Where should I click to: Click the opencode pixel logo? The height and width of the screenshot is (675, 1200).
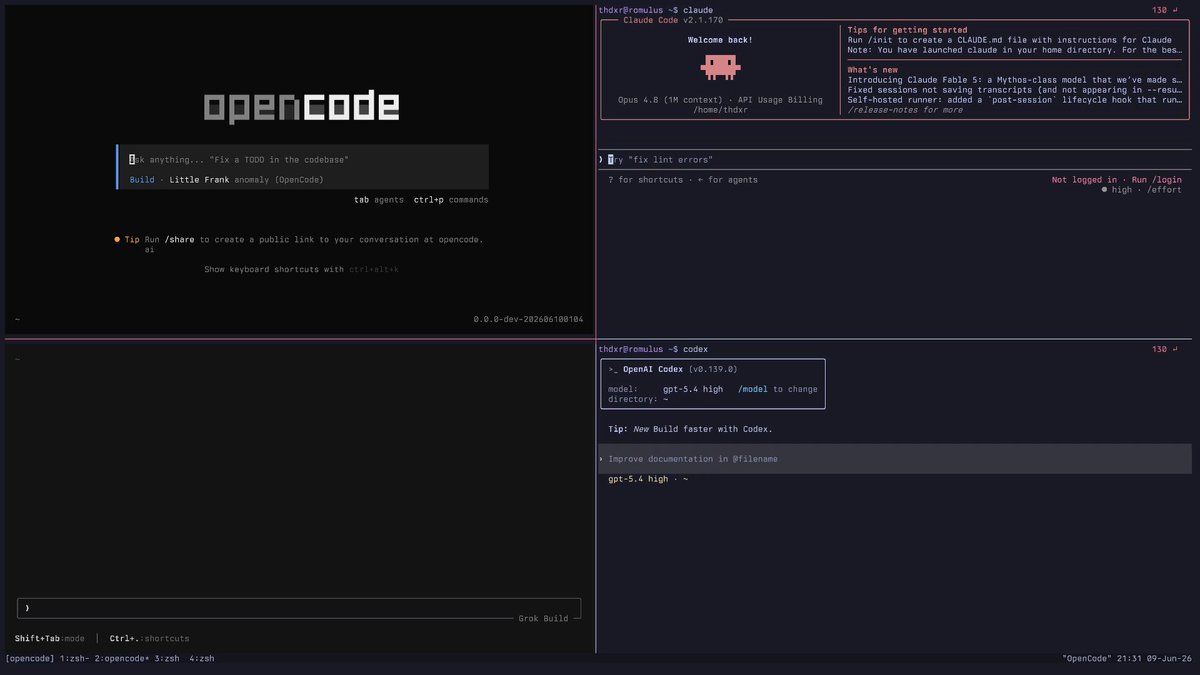pos(302,107)
